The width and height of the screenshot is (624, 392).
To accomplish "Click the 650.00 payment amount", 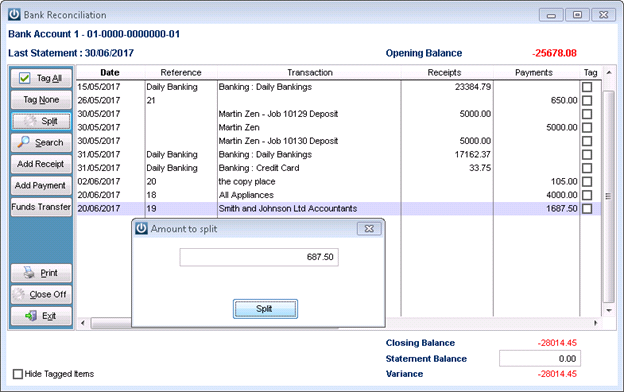I will point(564,100).
